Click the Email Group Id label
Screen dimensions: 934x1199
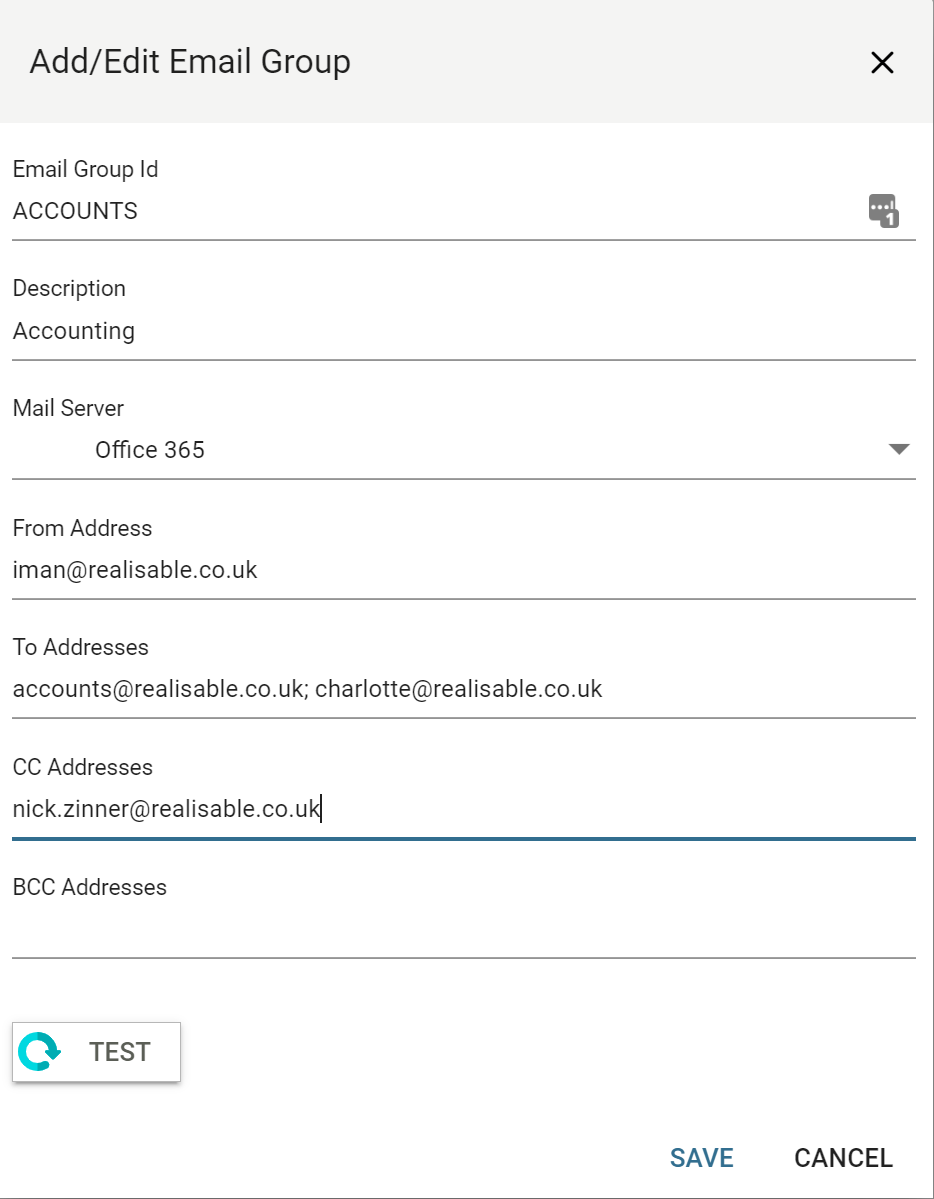[x=85, y=169]
